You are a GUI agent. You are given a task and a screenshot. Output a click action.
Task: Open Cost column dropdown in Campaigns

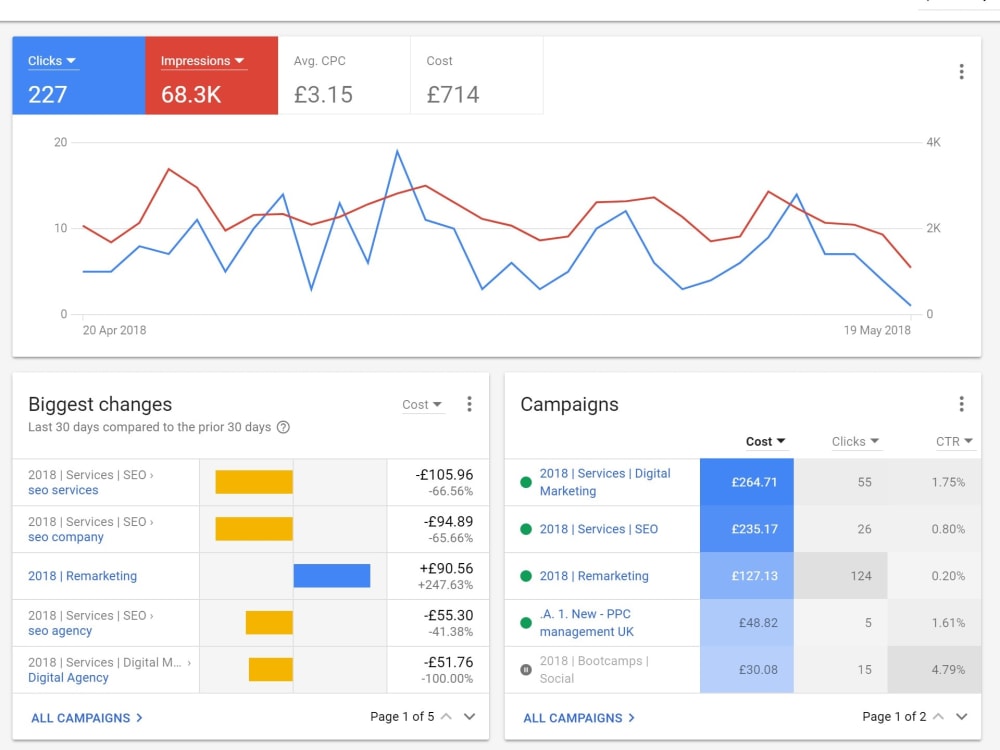pos(765,441)
